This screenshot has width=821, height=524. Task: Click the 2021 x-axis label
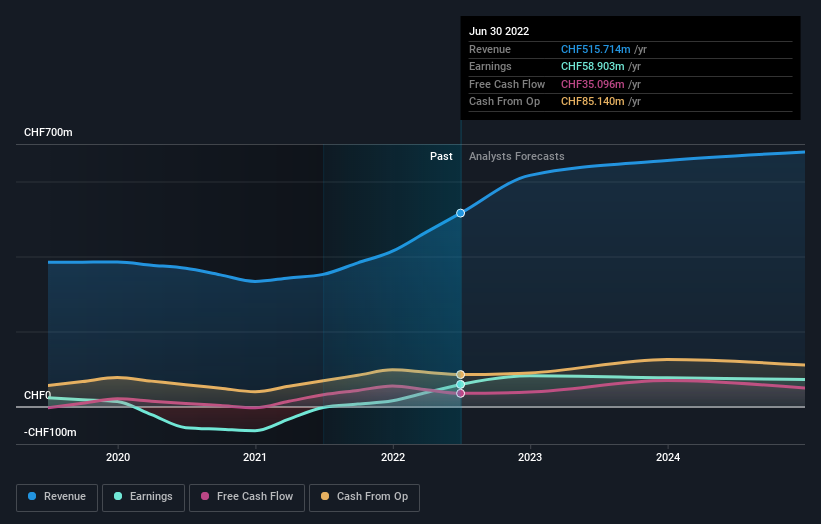[255, 457]
